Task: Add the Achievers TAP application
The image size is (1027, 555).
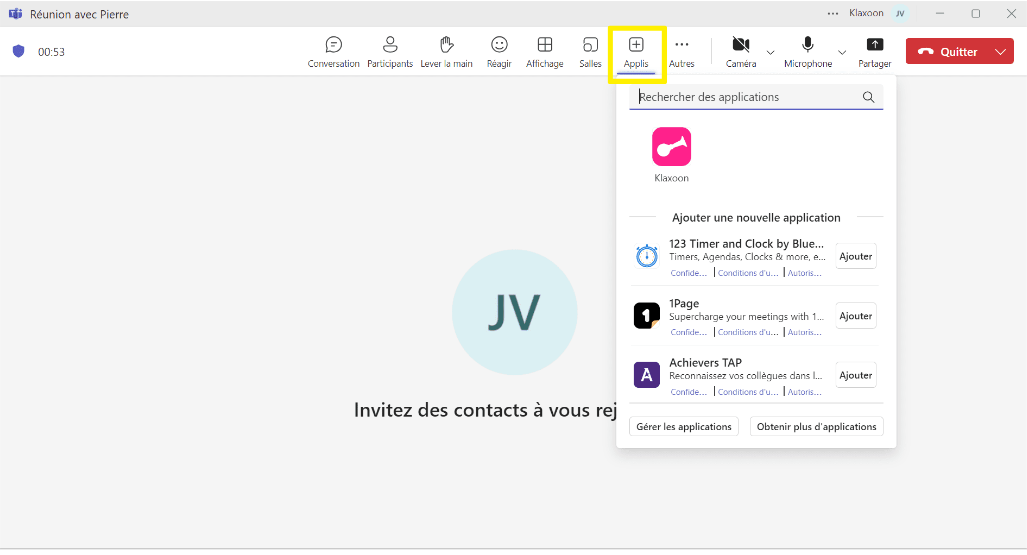Action: pos(855,376)
